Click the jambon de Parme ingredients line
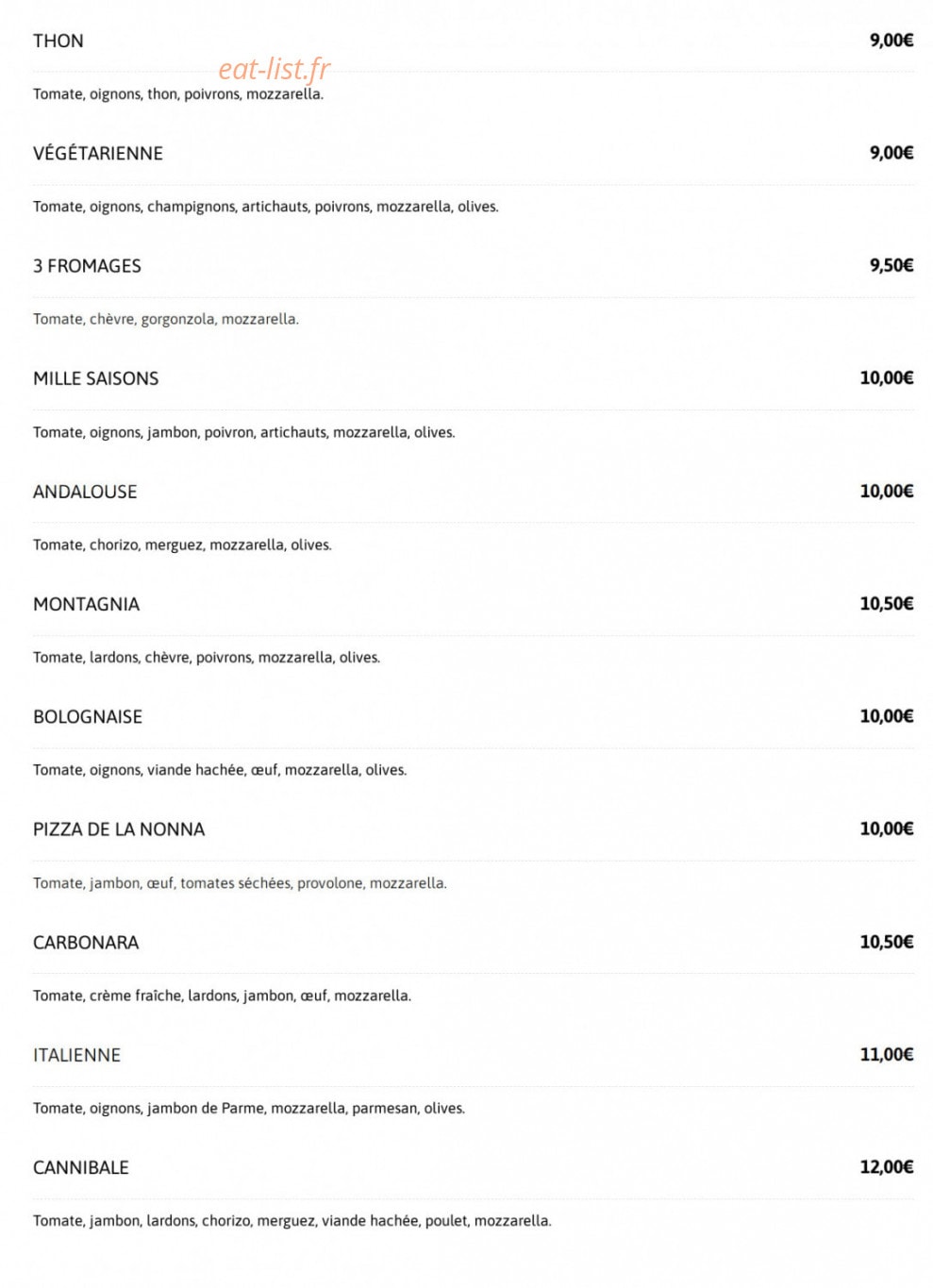Viewport: 933px width, 1288px height. (249, 1109)
